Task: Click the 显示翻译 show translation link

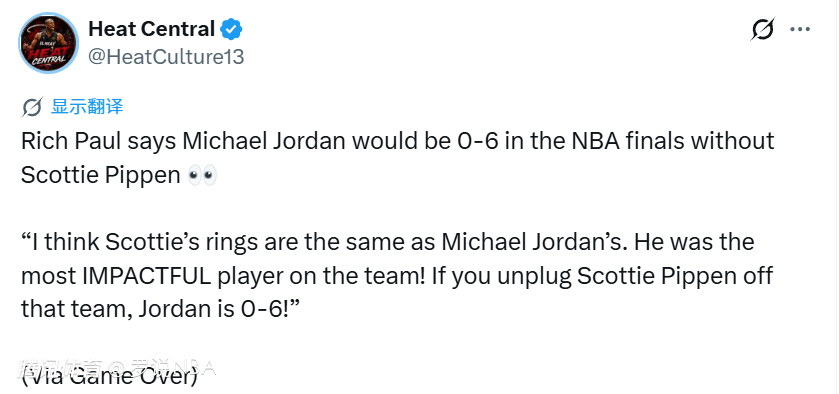Action: (x=87, y=107)
